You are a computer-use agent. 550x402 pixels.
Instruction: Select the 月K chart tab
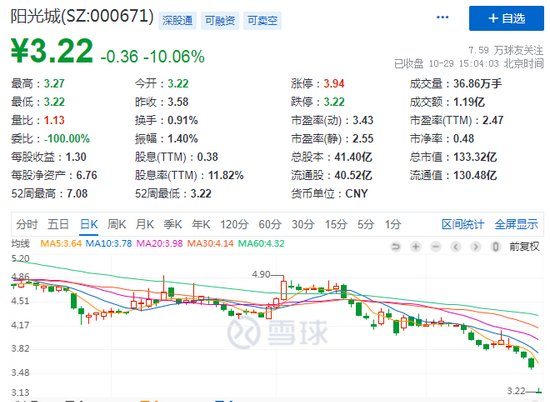[145, 224]
